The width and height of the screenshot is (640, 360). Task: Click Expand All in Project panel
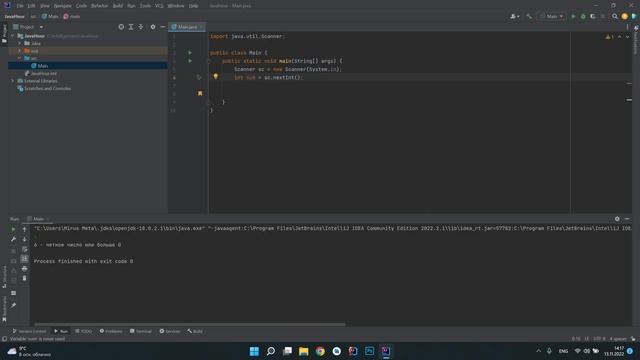[131, 27]
